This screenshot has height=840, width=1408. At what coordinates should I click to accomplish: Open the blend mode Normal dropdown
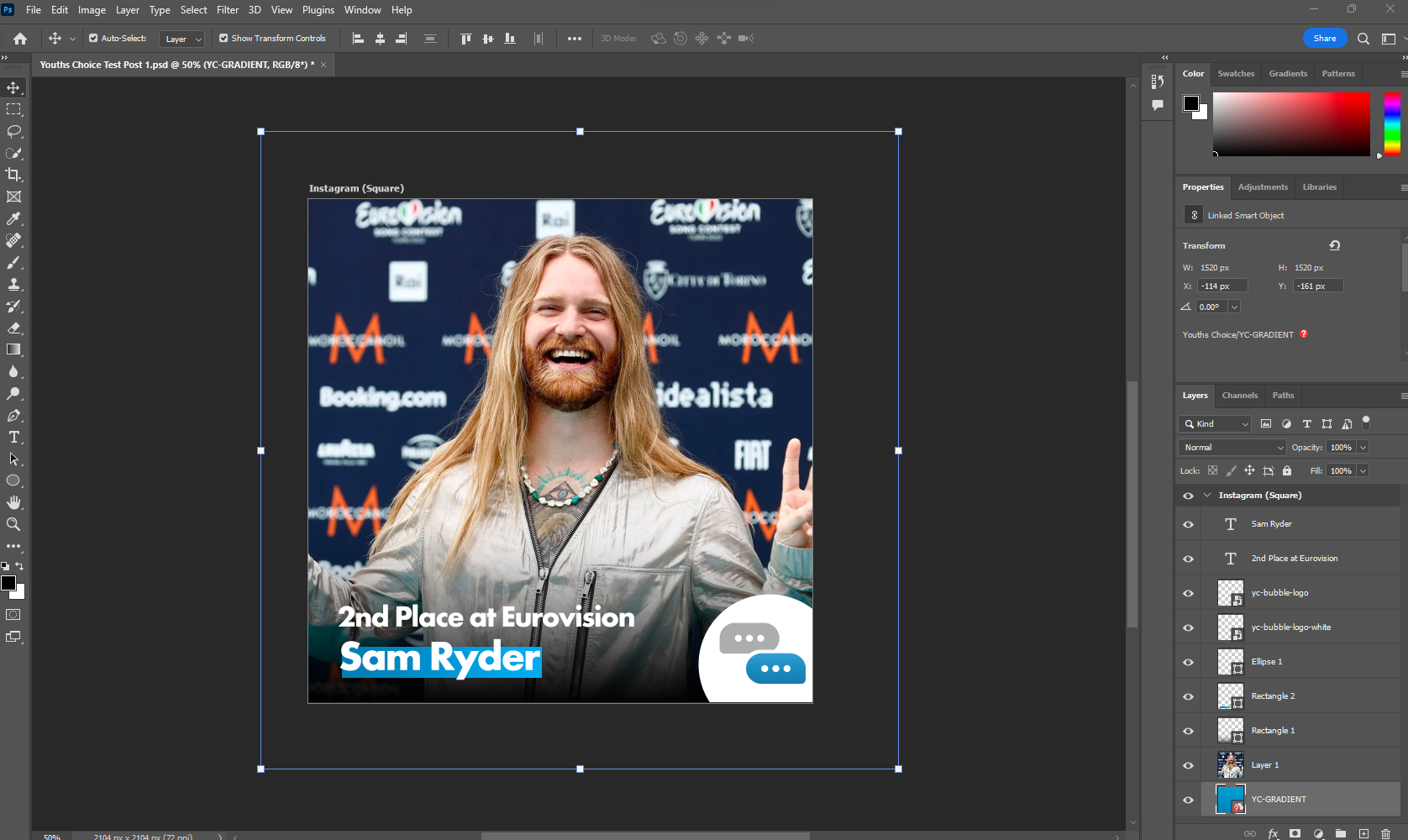[1232, 448]
